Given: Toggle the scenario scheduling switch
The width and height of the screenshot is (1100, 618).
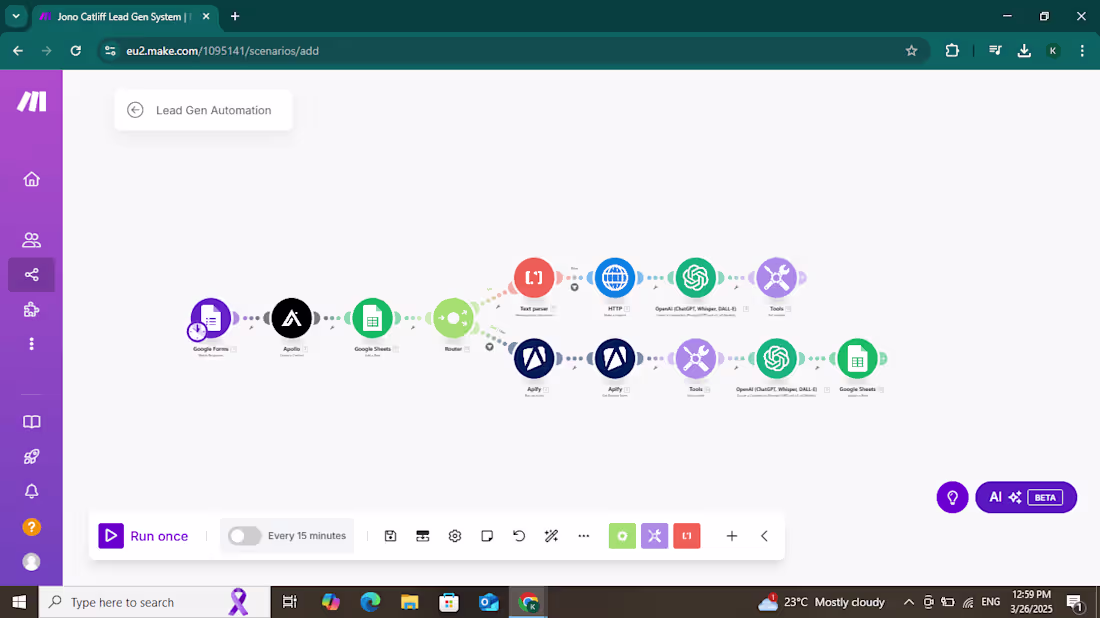Looking at the screenshot, I should pyautogui.click(x=244, y=536).
